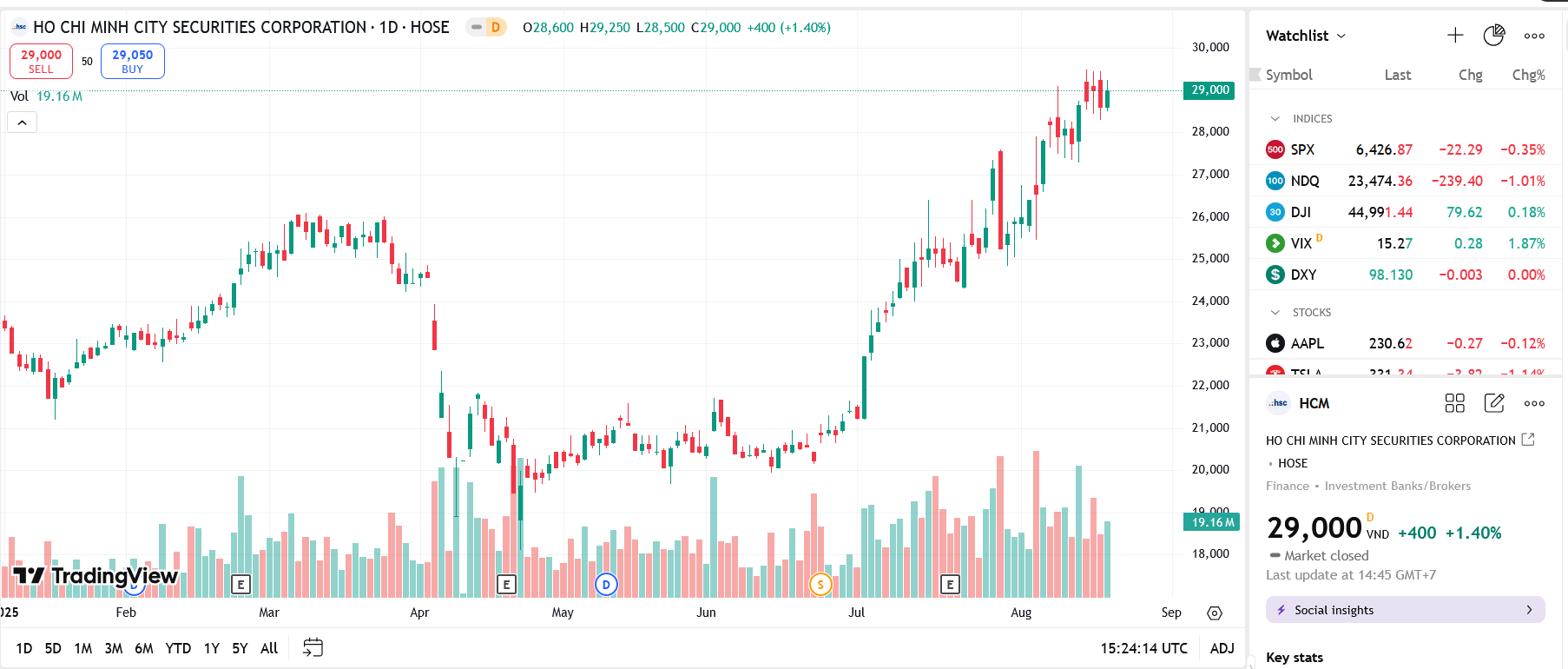Open Social insights panel
The height and width of the screenshot is (669, 1568).
click(1405, 610)
